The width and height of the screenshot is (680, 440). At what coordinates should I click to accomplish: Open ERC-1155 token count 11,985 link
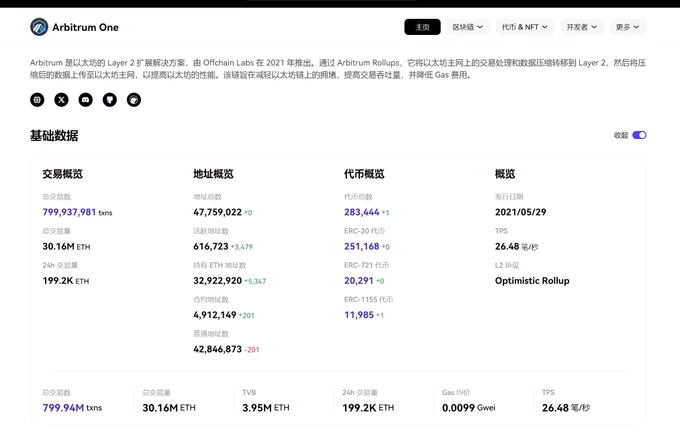click(x=359, y=315)
